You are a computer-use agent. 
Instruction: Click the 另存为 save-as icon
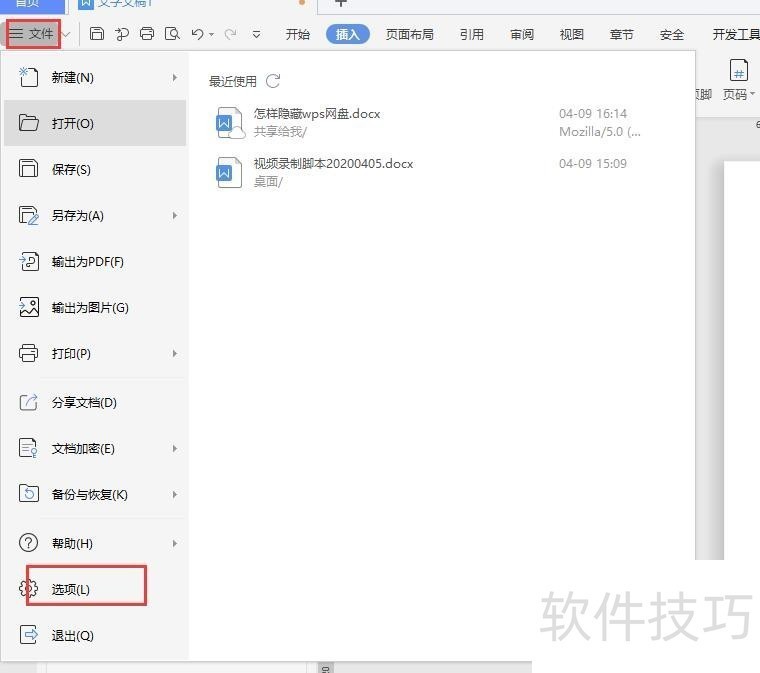coord(29,215)
